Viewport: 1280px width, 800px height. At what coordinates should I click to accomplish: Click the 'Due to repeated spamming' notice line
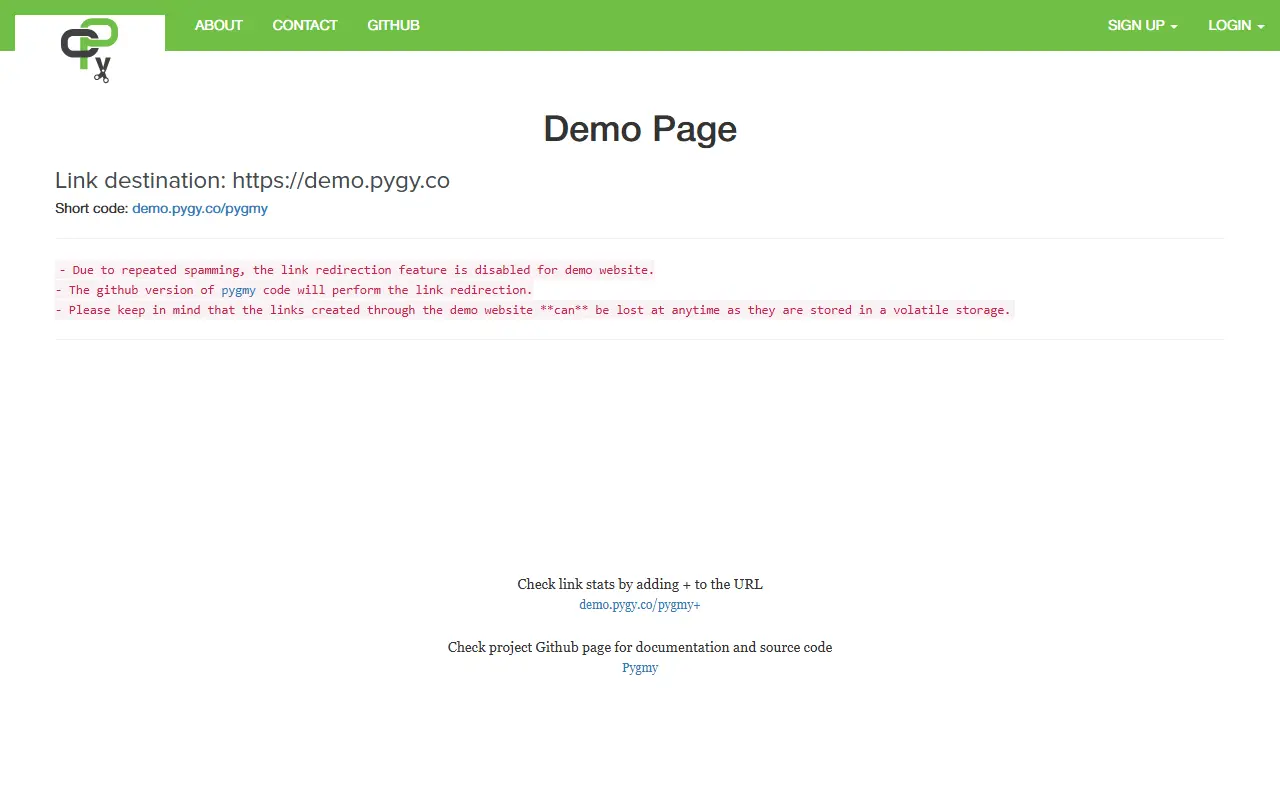(x=355, y=270)
